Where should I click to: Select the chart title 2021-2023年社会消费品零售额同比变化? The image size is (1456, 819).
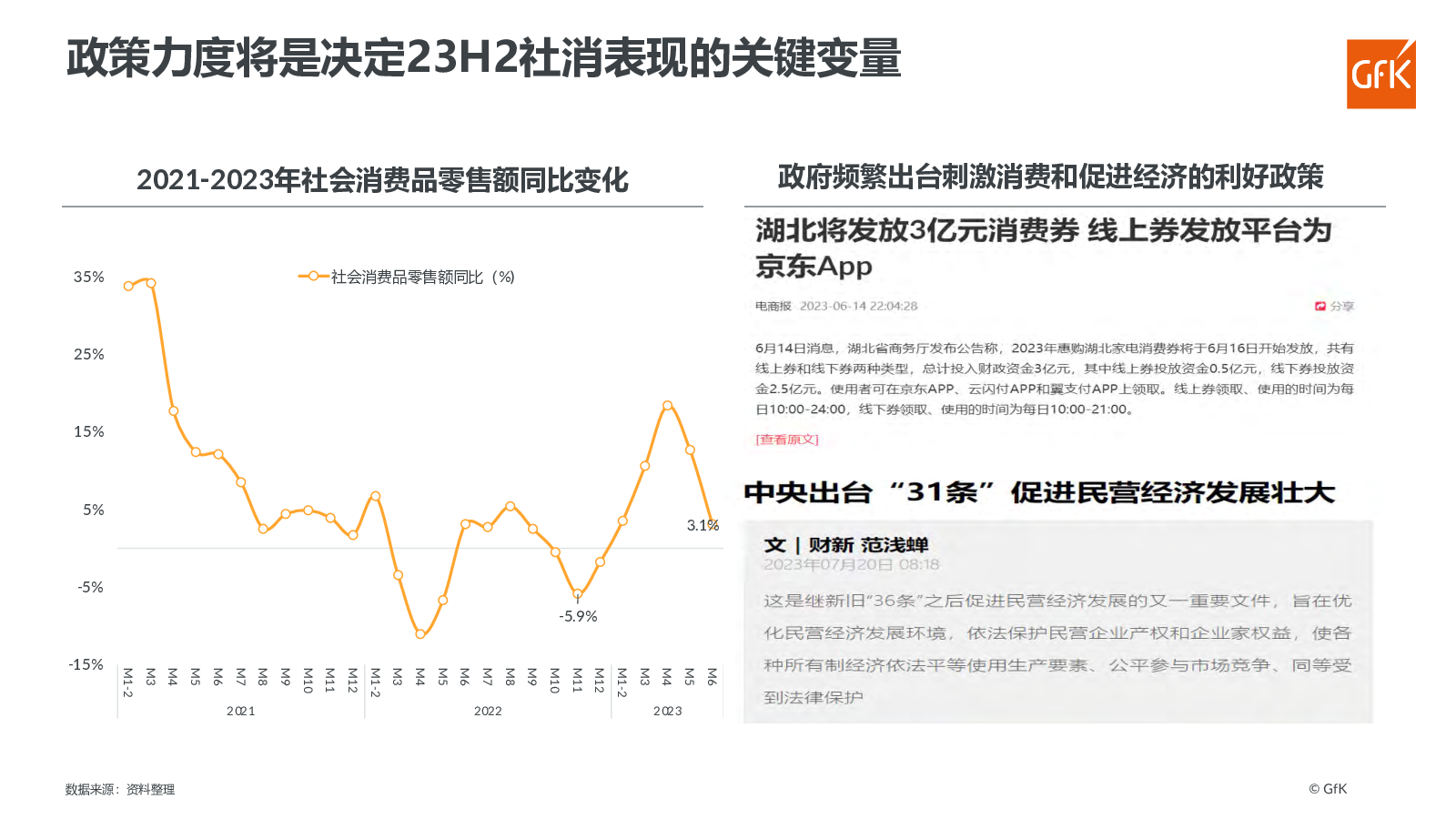tap(382, 180)
